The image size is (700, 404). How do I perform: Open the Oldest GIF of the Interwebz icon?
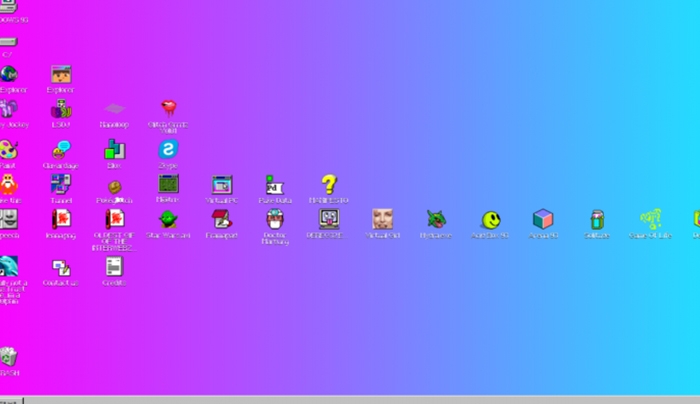(115, 219)
